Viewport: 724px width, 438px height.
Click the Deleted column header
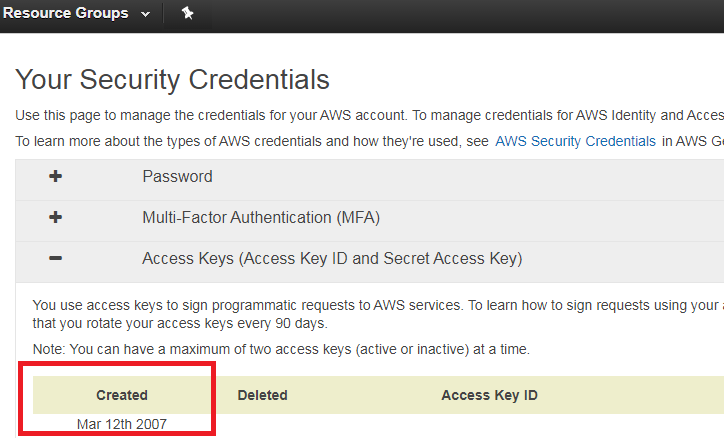tap(262, 395)
